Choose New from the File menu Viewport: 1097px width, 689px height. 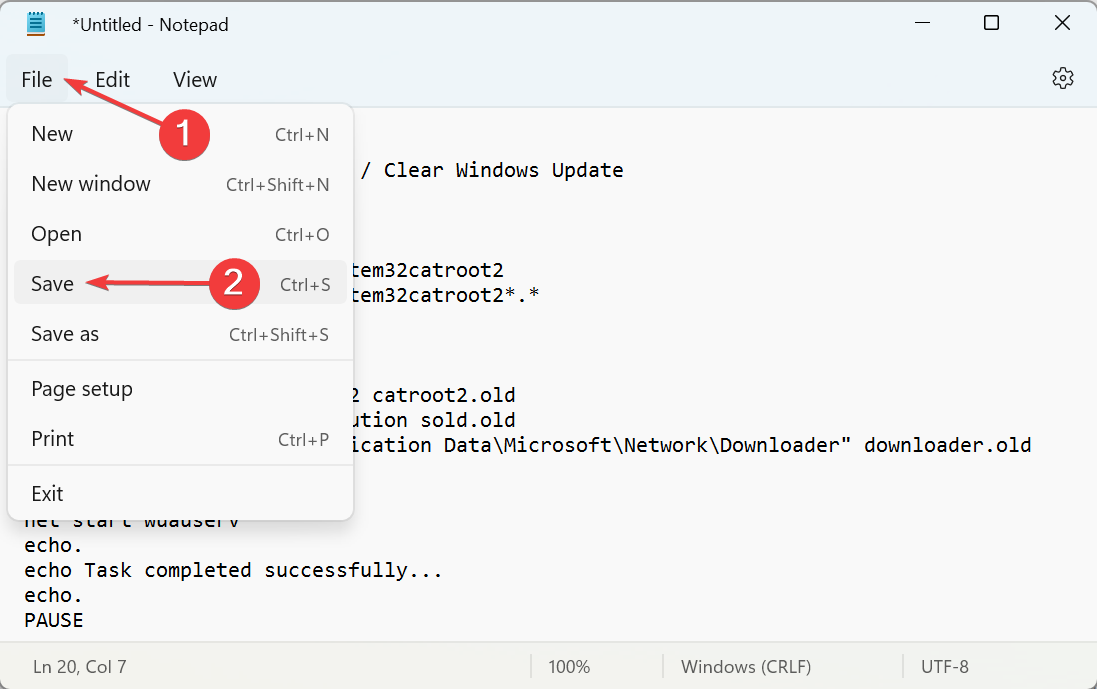coord(181,134)
